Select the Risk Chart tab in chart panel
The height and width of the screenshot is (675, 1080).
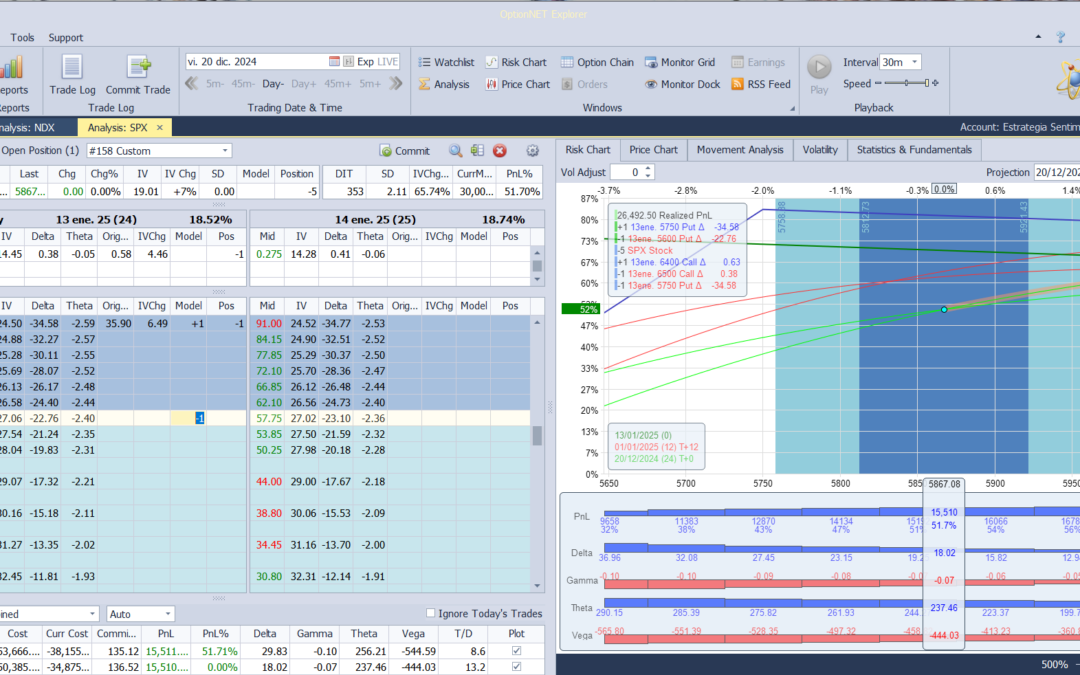point(588,149)
